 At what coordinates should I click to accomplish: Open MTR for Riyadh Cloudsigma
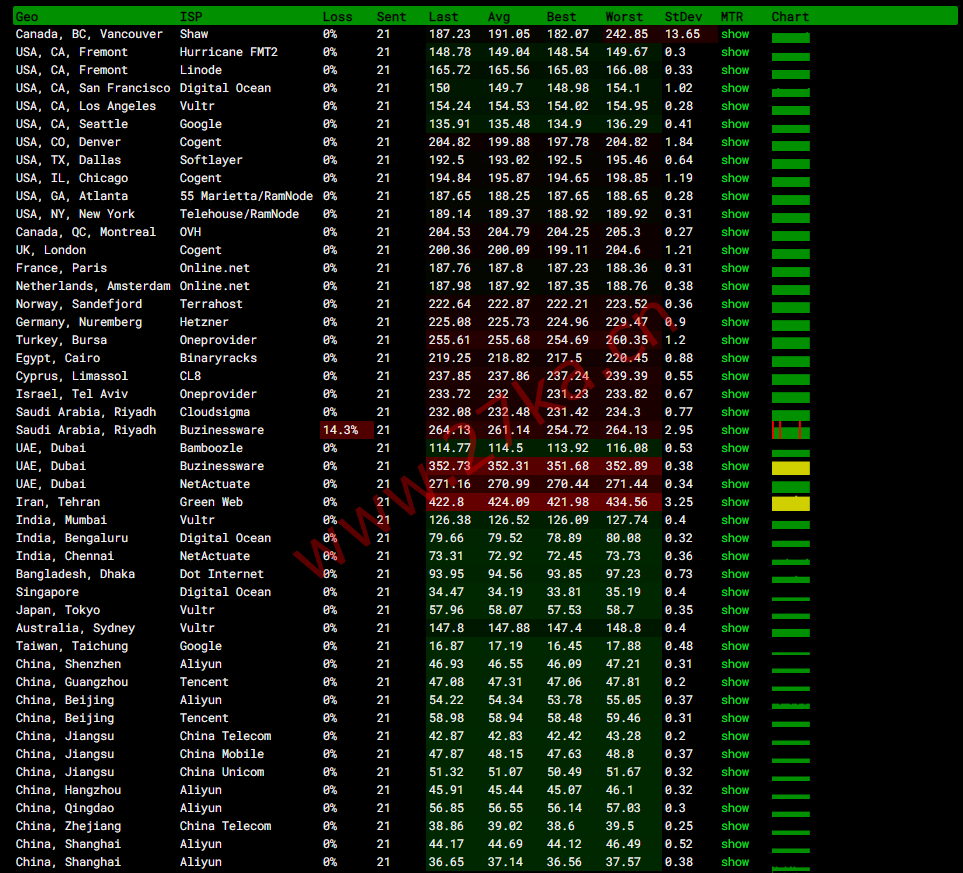tap(735, 412)
